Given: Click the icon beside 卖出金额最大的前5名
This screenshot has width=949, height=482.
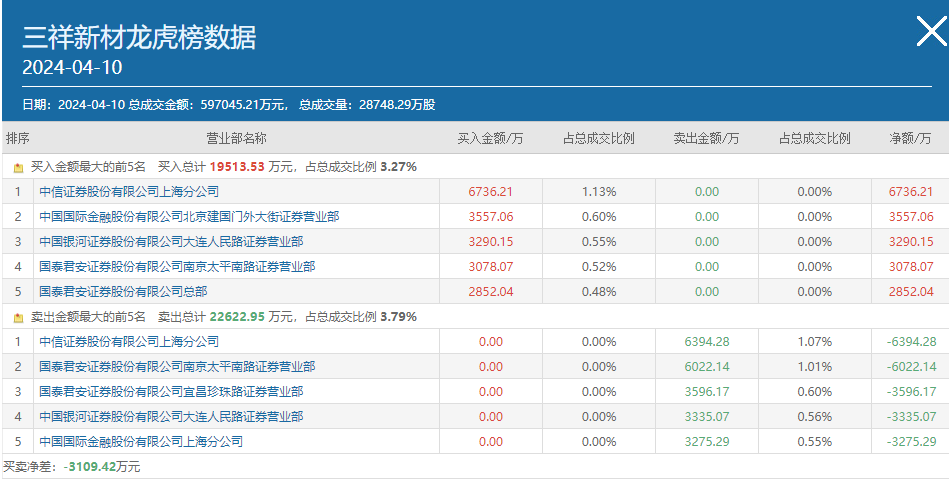Looking at the screenshot, I should tap(19, 317).
